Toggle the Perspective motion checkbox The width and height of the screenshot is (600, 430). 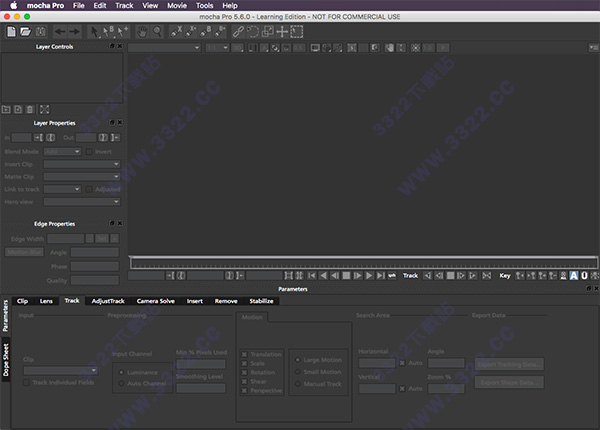[245, 391]
